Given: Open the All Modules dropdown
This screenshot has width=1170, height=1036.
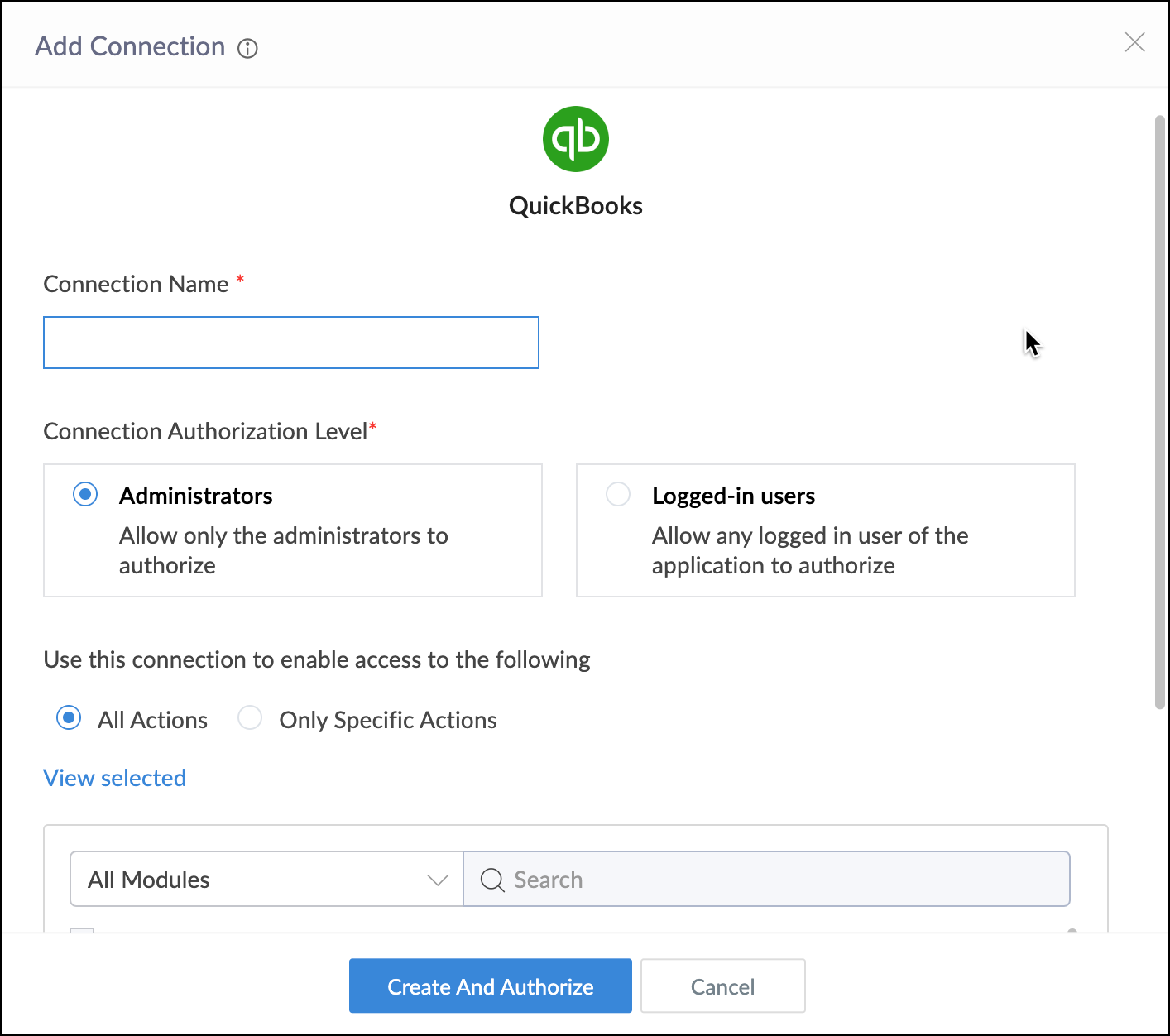Looking at the screenshot, I should [x=266, y=880].
